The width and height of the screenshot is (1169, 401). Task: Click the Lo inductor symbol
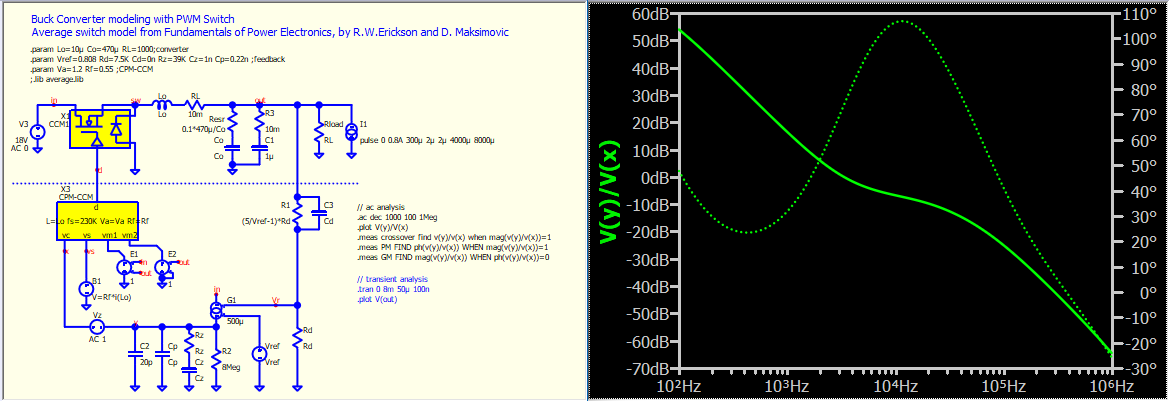click(161, 106)
